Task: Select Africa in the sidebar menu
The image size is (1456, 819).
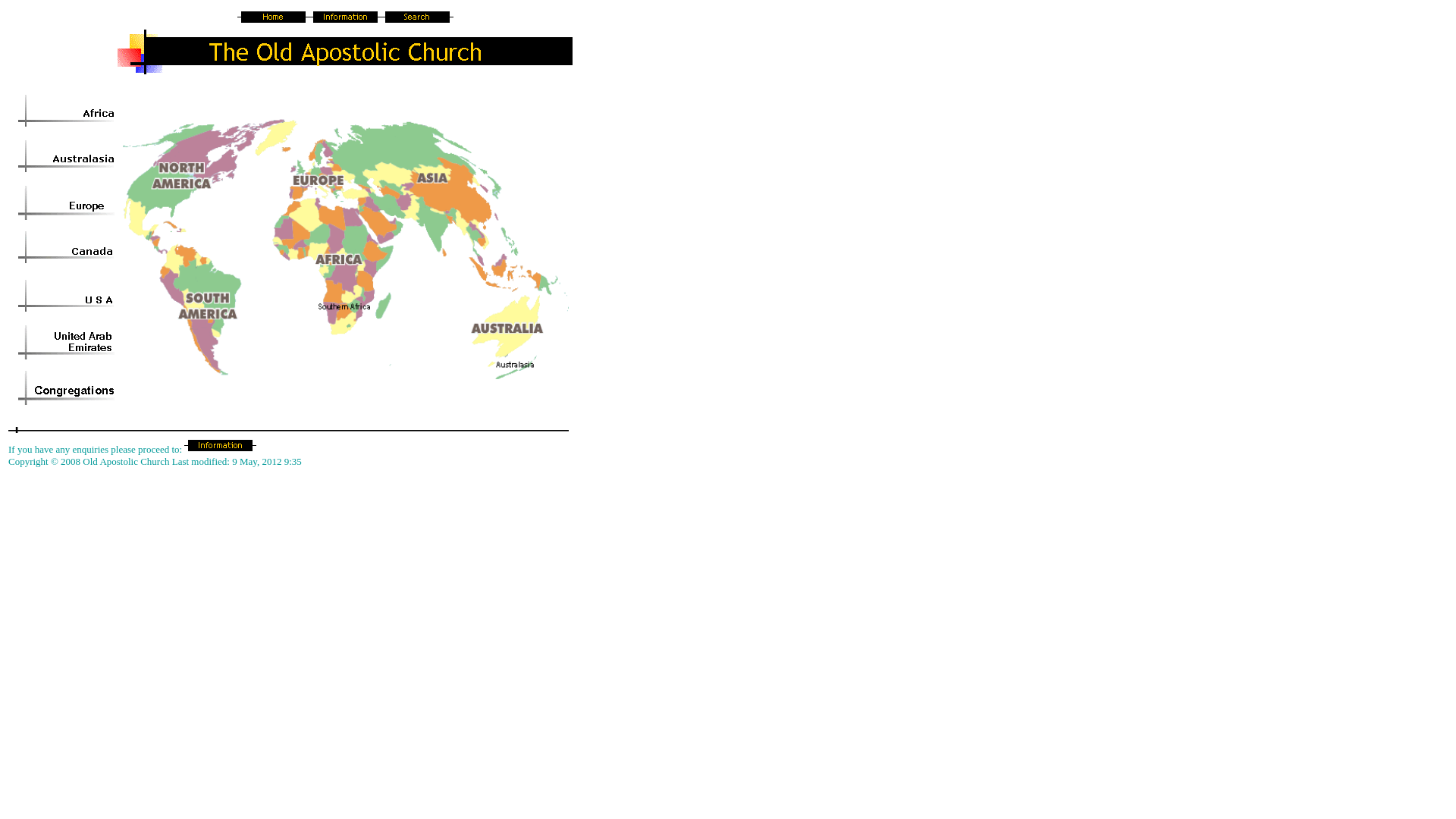Action: point(67,111)
